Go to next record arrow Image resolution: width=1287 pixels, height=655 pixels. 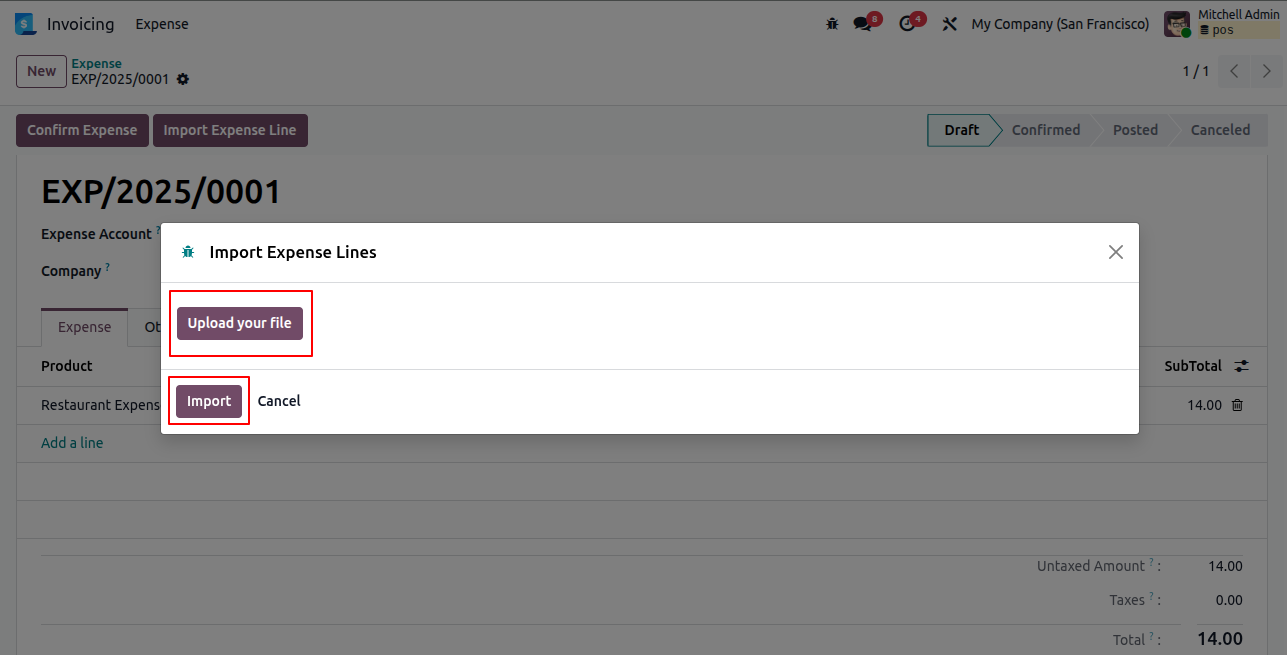coord(1267,71)
